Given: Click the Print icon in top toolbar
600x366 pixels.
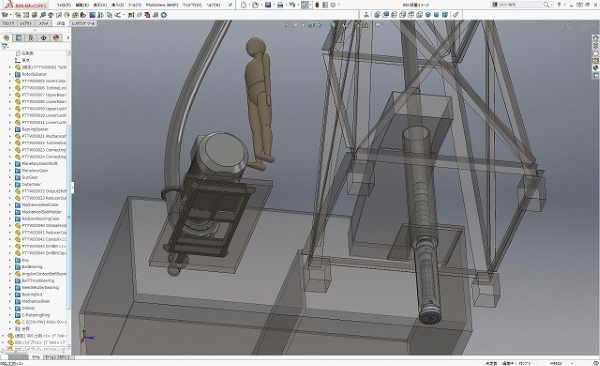Looking at the screenshot, I should click(x=280, y=5).
